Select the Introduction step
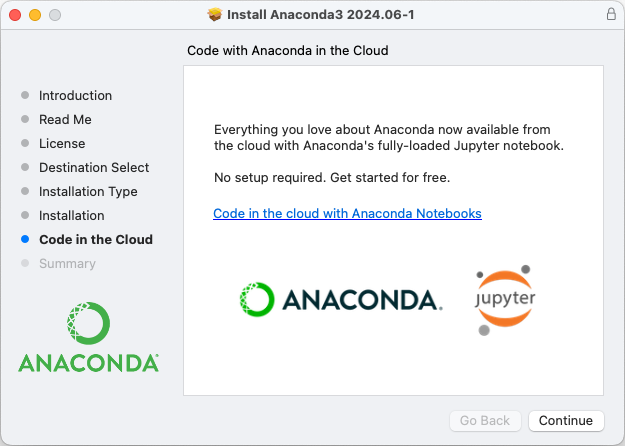This screenshot has height=446, width=625. pyautogui.click(x=75, y=96)
